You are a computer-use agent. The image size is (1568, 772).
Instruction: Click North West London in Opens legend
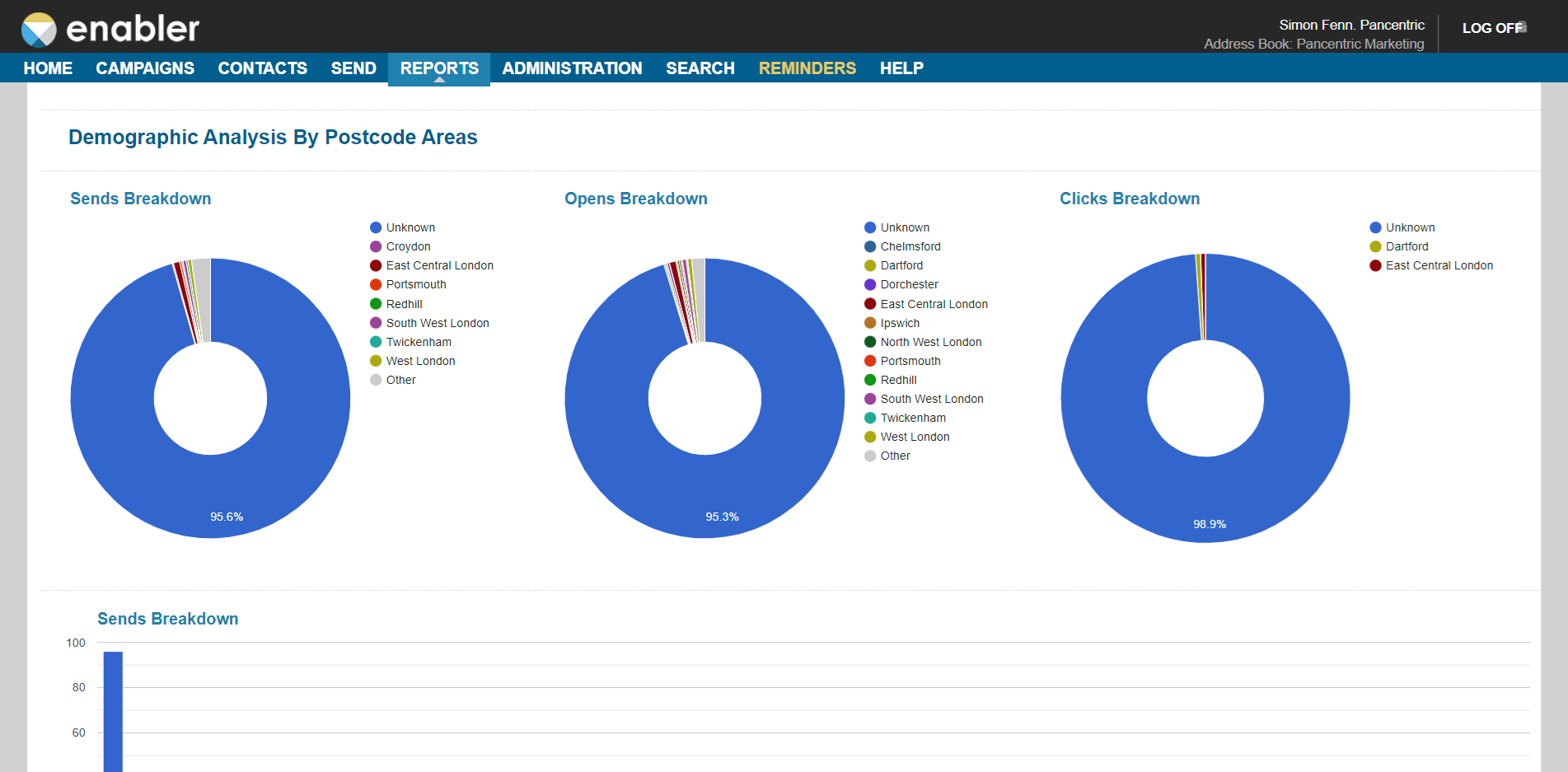pos(923,342)
